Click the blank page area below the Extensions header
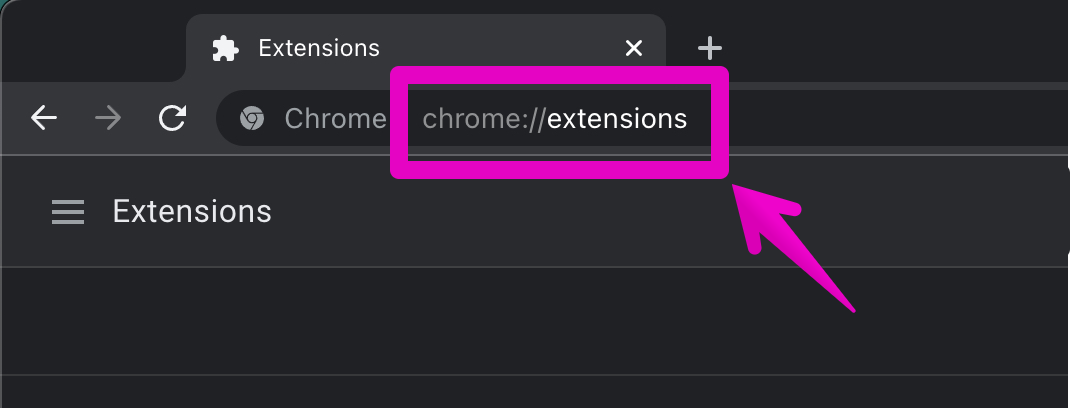 click(500, 320)
